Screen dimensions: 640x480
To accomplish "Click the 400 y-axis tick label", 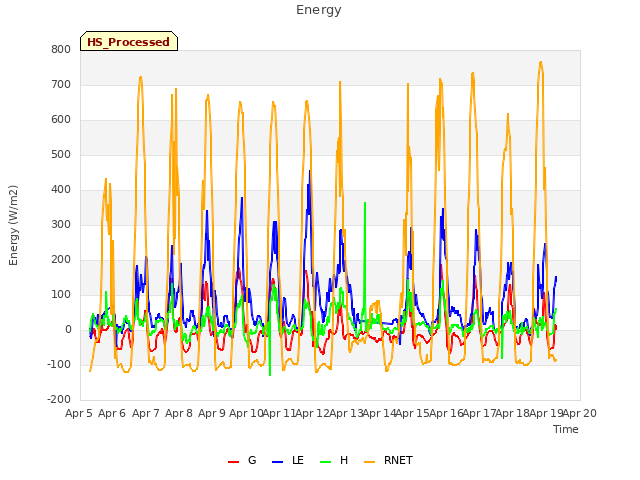I will pyautogui.click(x=61, y=189).
